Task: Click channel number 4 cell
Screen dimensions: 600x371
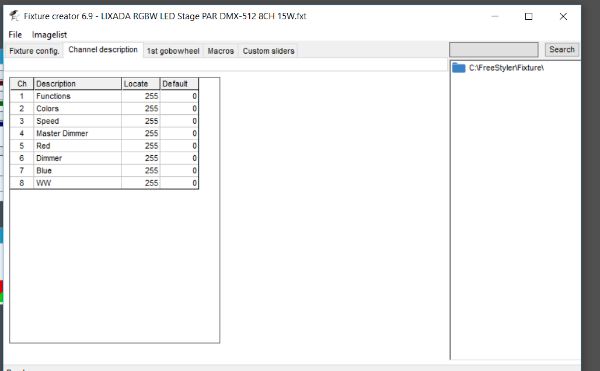Action: 22,133
